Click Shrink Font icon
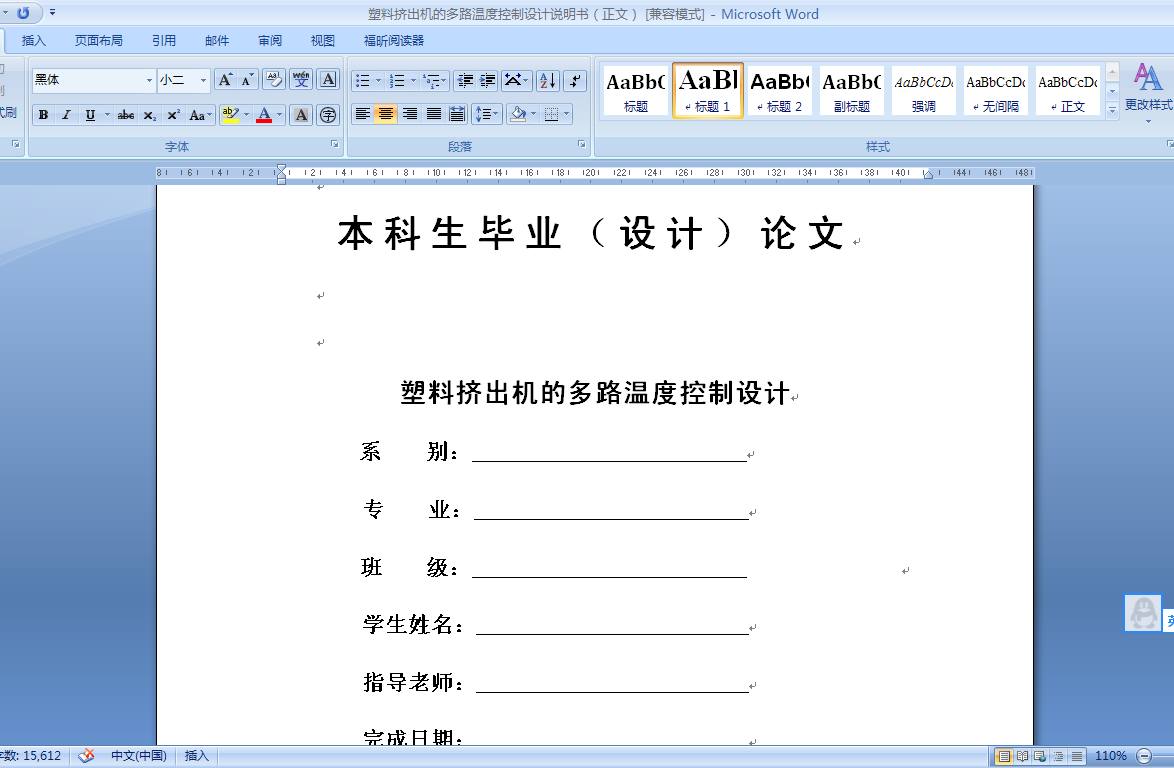 (x=248, y=79)
